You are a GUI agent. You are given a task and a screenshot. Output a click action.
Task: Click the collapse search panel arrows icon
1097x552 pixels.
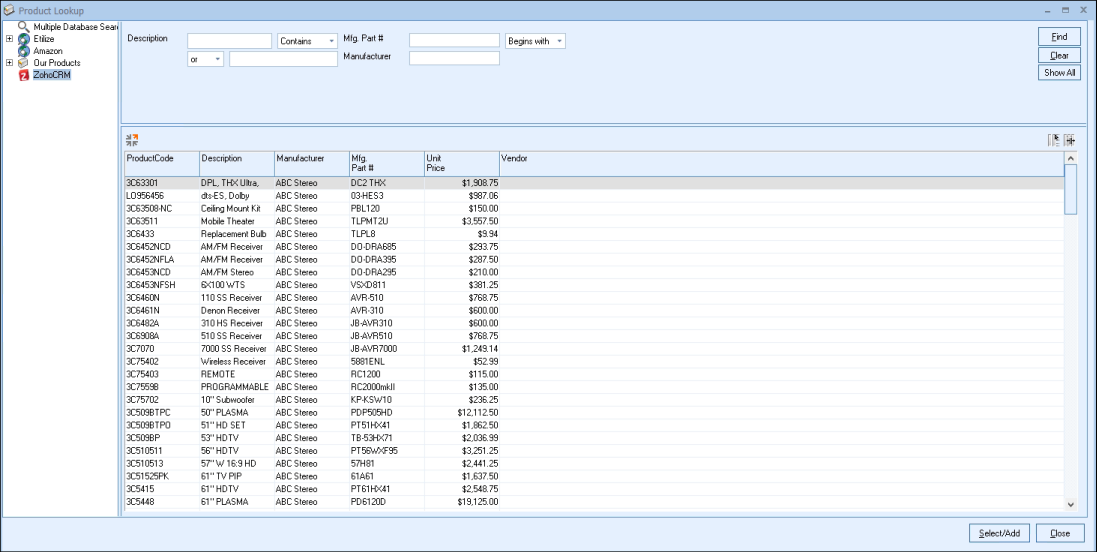[132, 140]
